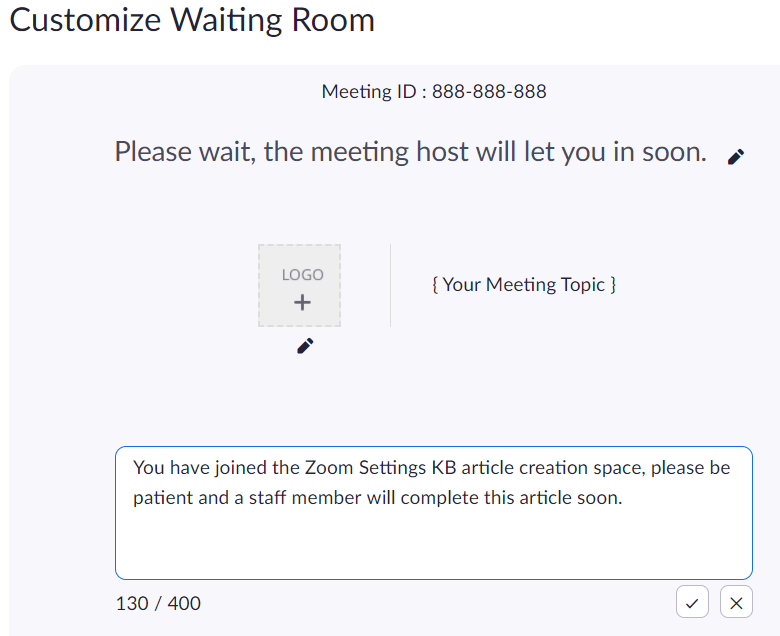Click the "Meeting ID" label
This screenshot has width=780, height=636.
pyautogui.click(x=369, y=92)
